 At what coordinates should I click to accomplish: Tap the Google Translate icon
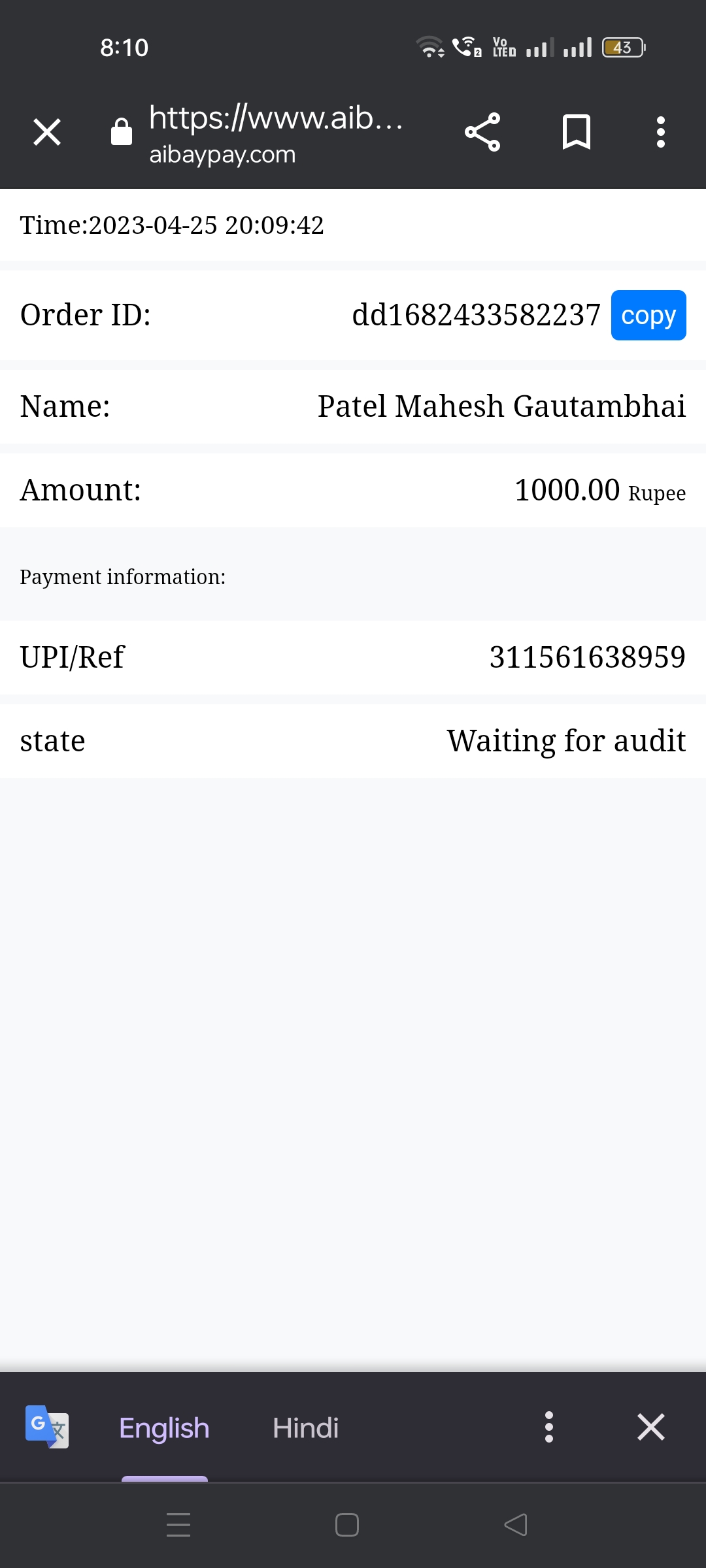(x=47, y=1427)
